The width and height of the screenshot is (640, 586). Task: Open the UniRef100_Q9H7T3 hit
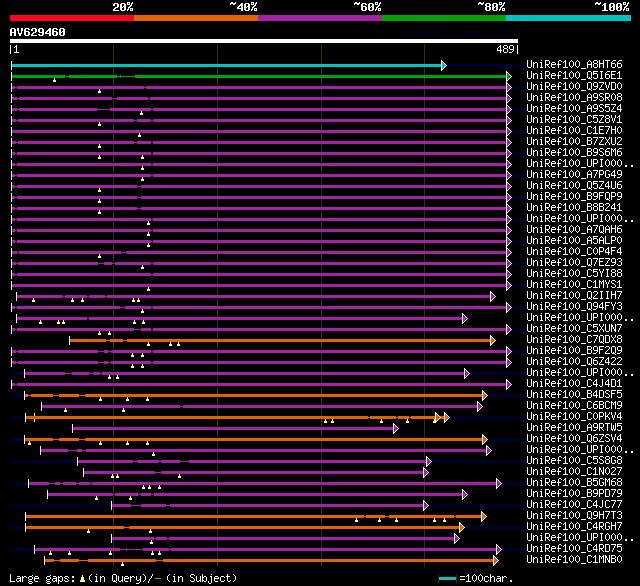574,516
